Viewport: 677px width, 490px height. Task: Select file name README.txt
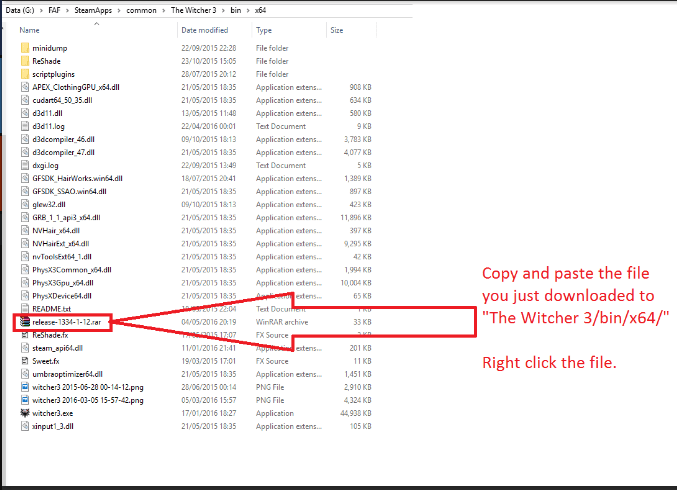[51, 309]
